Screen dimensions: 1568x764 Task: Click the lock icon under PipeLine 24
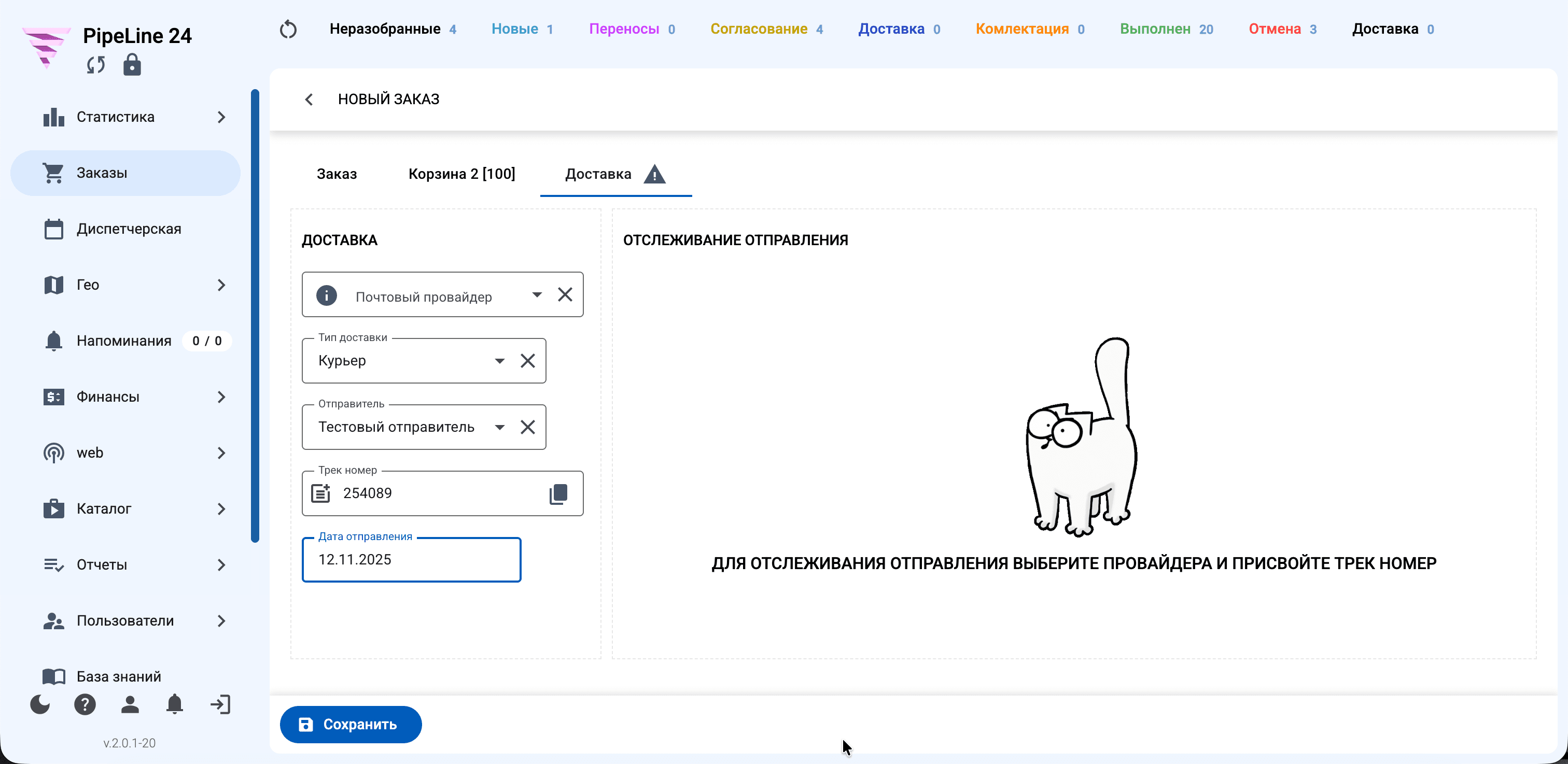coord(132,64)
